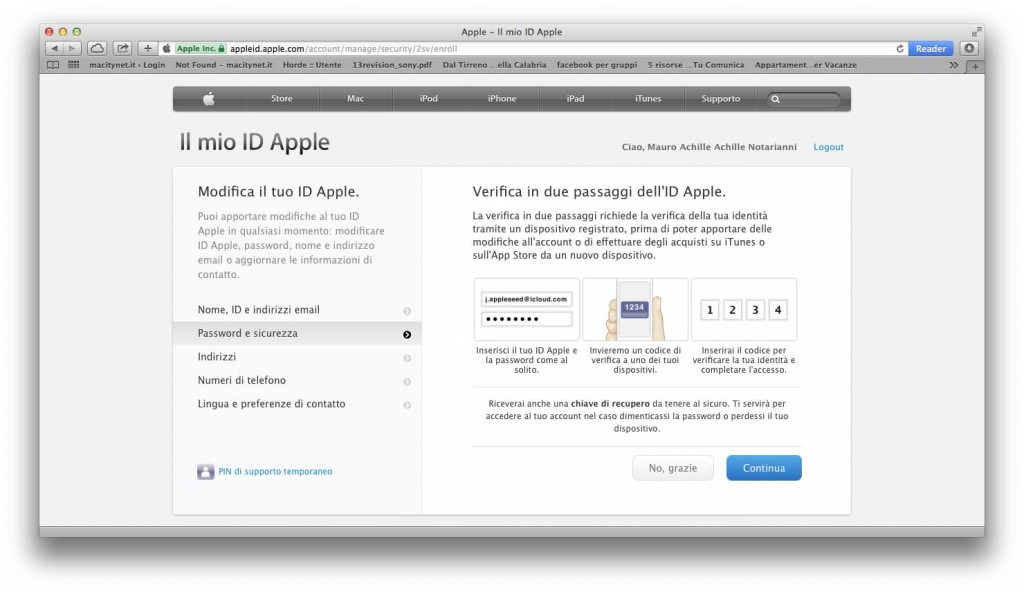Open 13revision_sony.pdf bookmark

pos(392,65)
